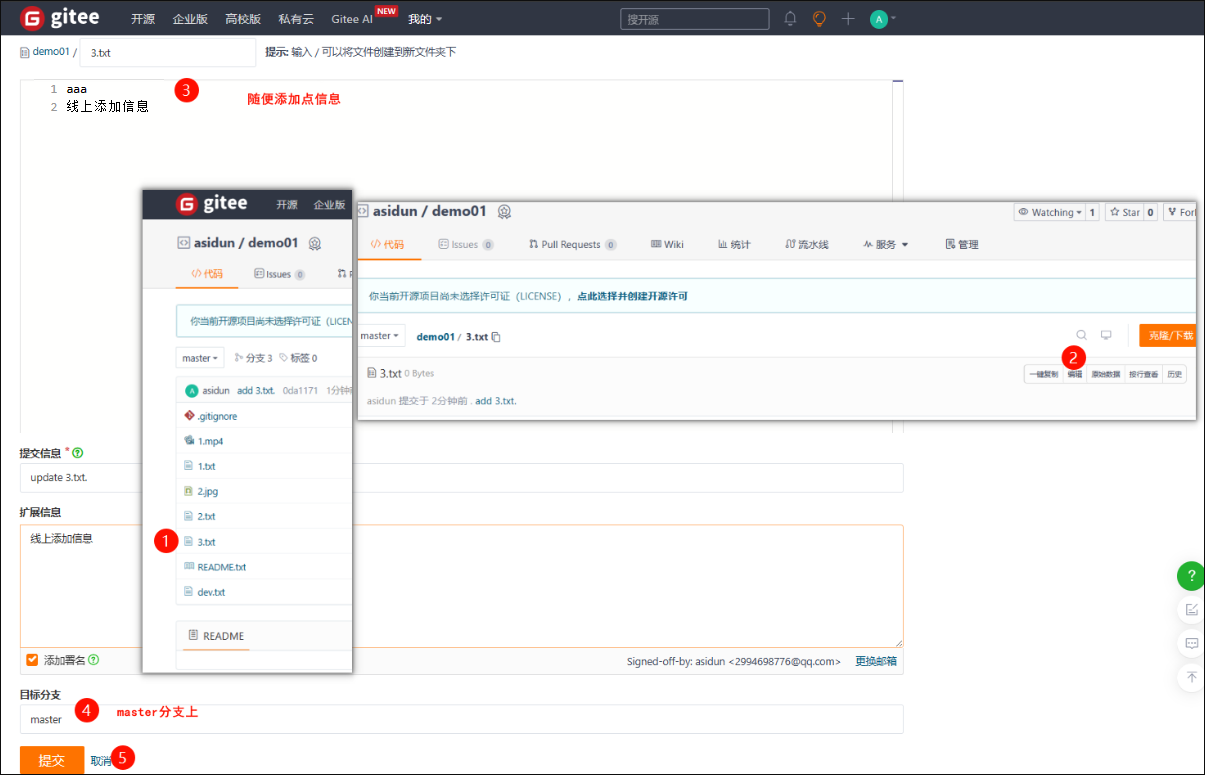Click the 更换邮箱 link
The height and width of the screenshot is (775, 1205).
coord(876,661)
